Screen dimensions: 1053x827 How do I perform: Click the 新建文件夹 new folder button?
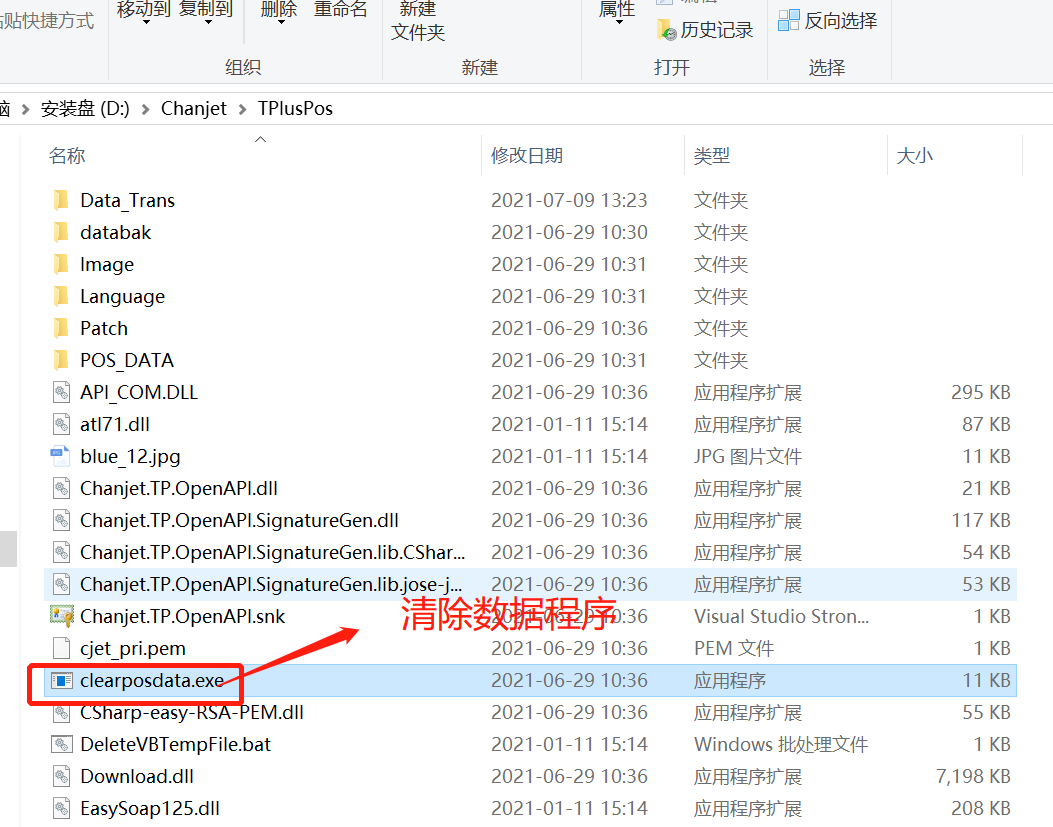coord(418,21)
